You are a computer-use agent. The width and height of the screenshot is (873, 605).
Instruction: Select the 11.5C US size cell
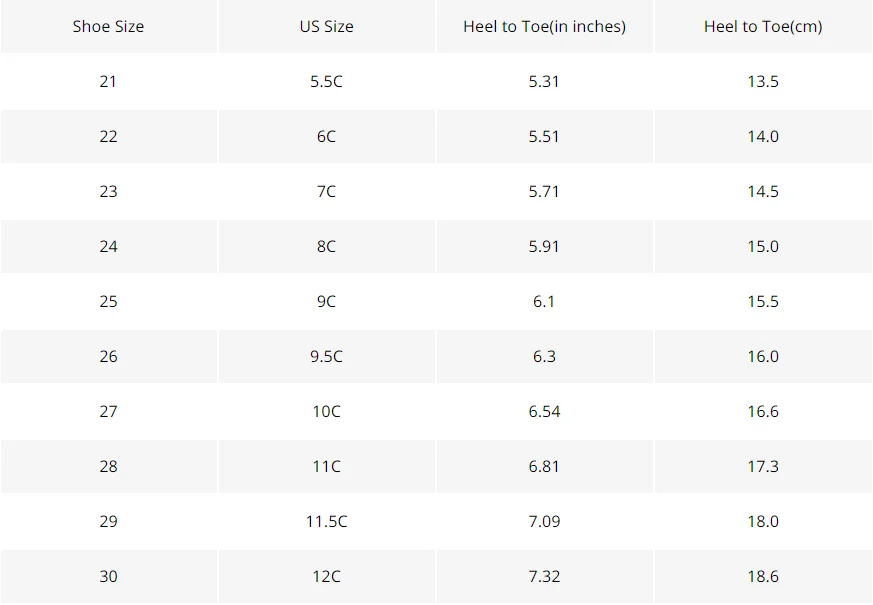click(327, 522)
